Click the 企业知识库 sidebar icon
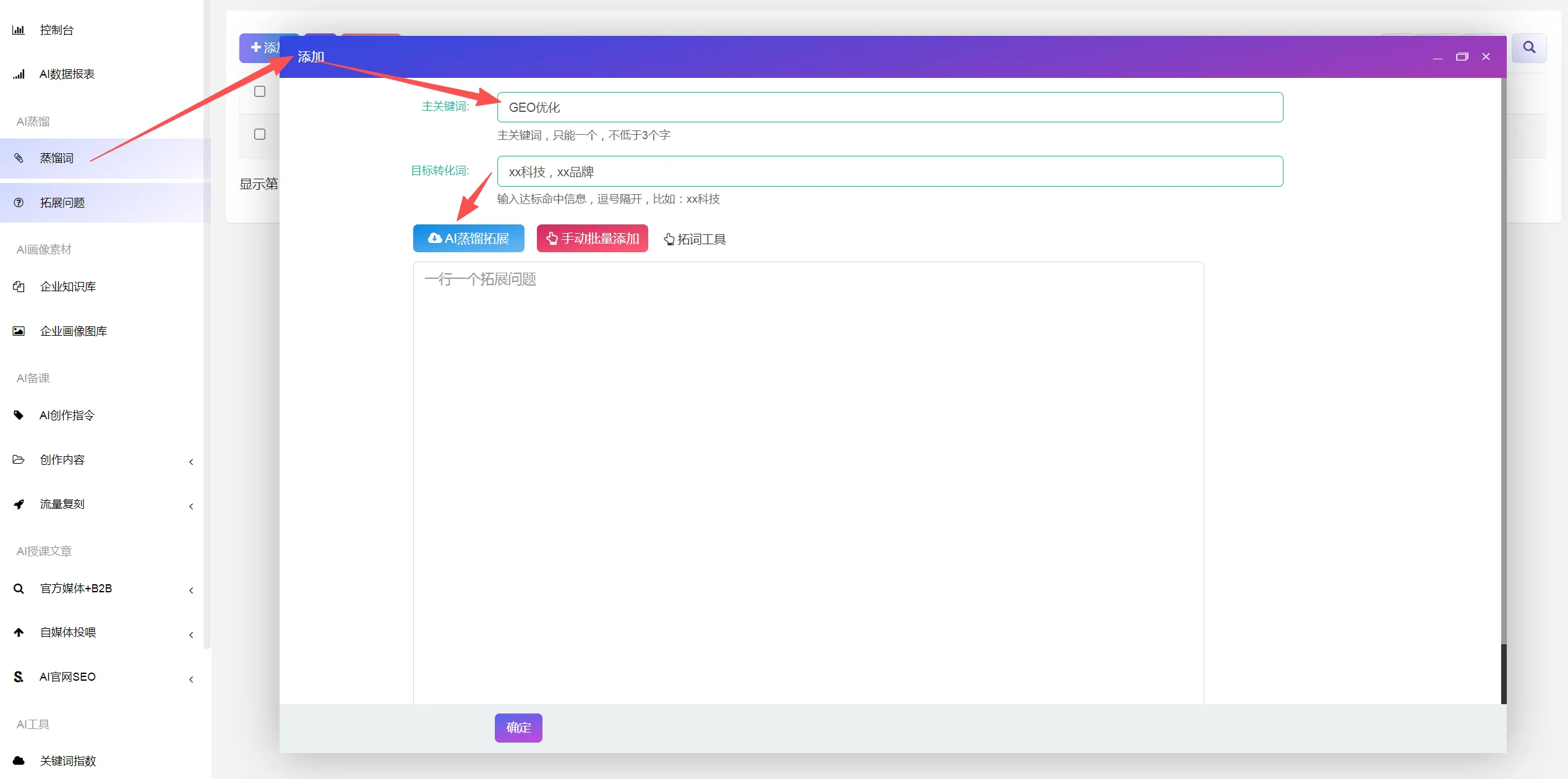 tap(19, 287)
